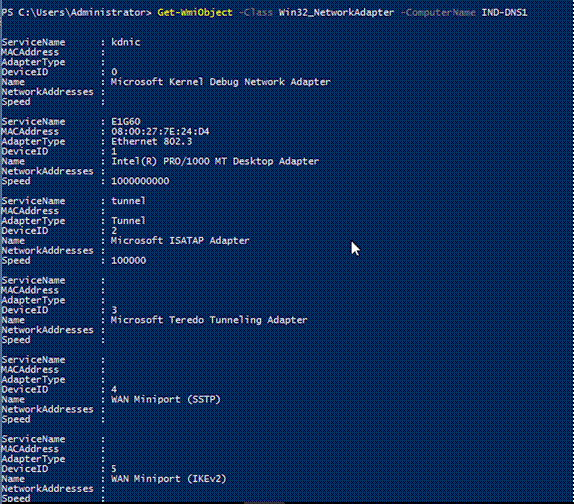This screenshot has width=574, height=504.
Task: Click Intel(R) PRO/1000 MT Desktop Adapter name
Action: [x=215, y=161]
